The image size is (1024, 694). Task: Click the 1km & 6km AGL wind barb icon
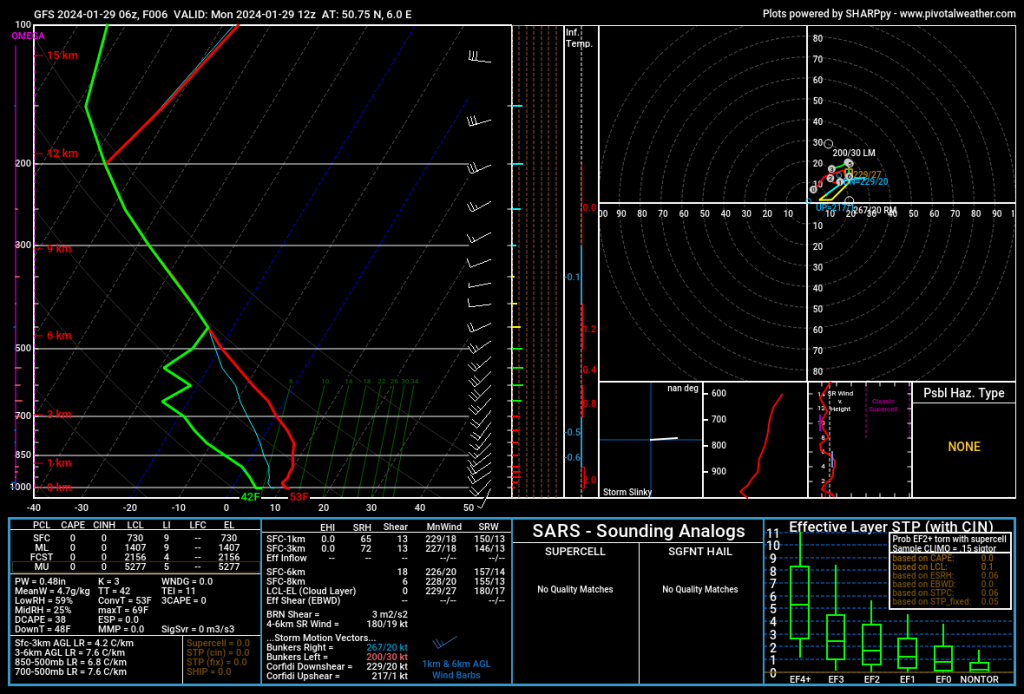click(445, 643)
